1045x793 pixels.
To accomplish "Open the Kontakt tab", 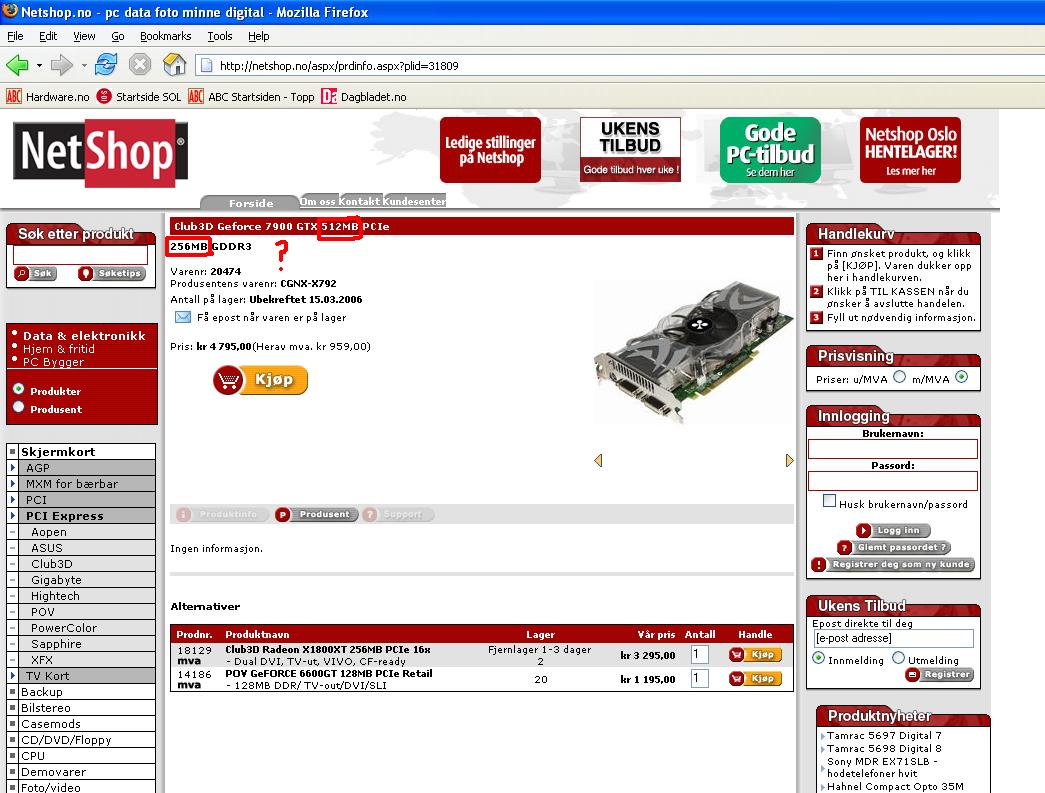I will click(359, 201).
